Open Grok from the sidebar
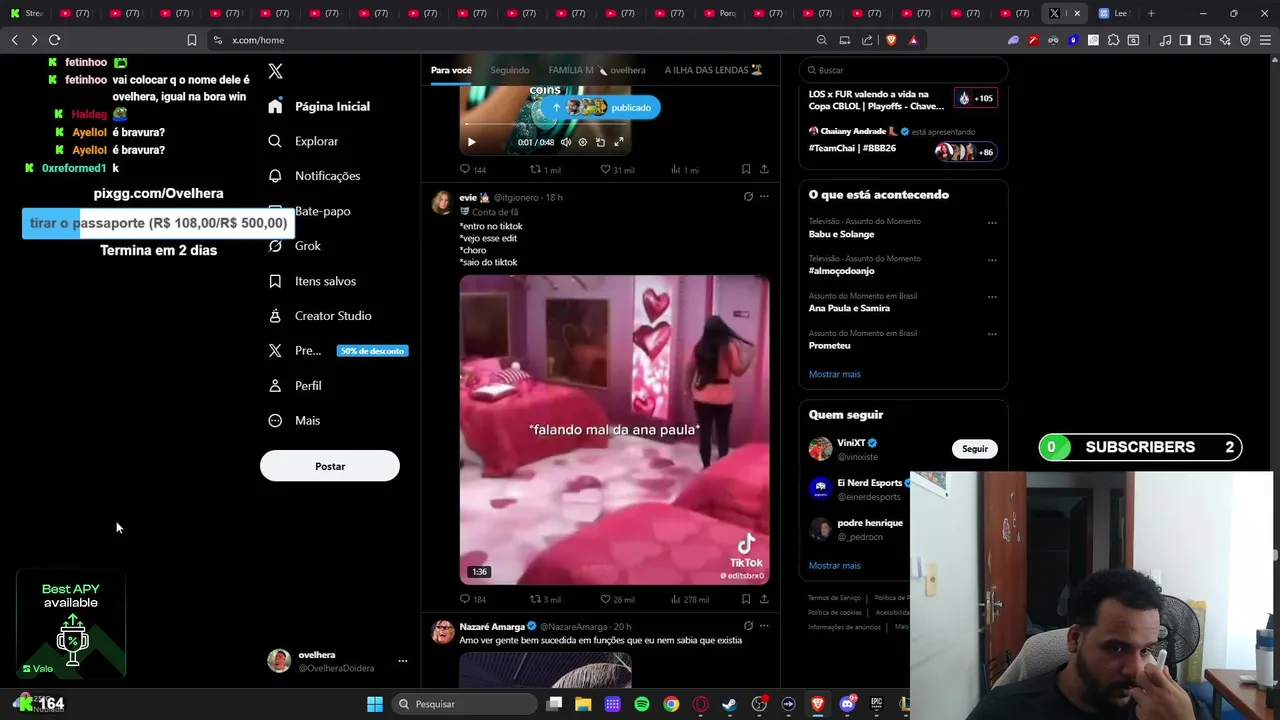 coord(295,246)
